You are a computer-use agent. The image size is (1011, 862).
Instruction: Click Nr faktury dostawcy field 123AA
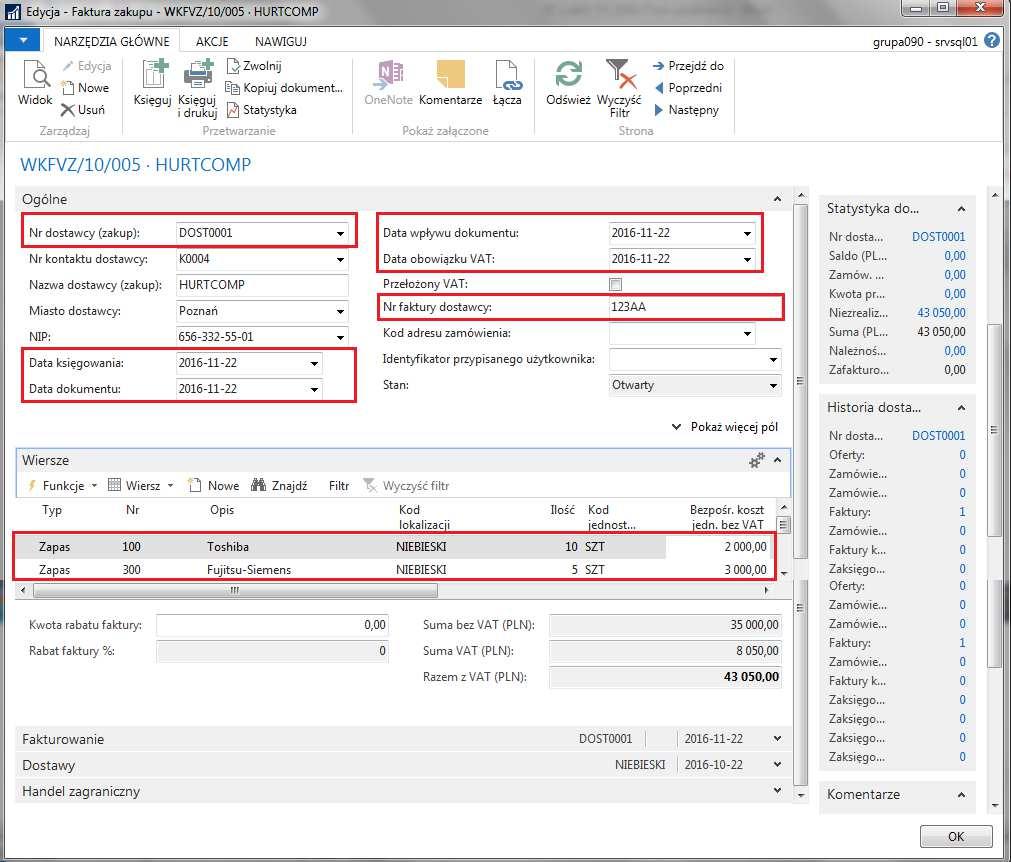tap(695, 307)
